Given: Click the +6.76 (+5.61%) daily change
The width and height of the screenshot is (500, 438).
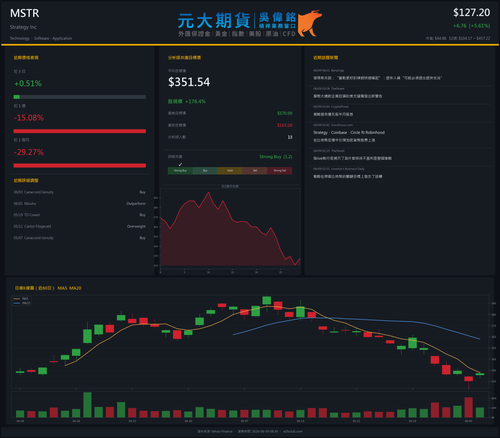Looking at the screenshot, I should pyautogui.click(x=471, y=26).
